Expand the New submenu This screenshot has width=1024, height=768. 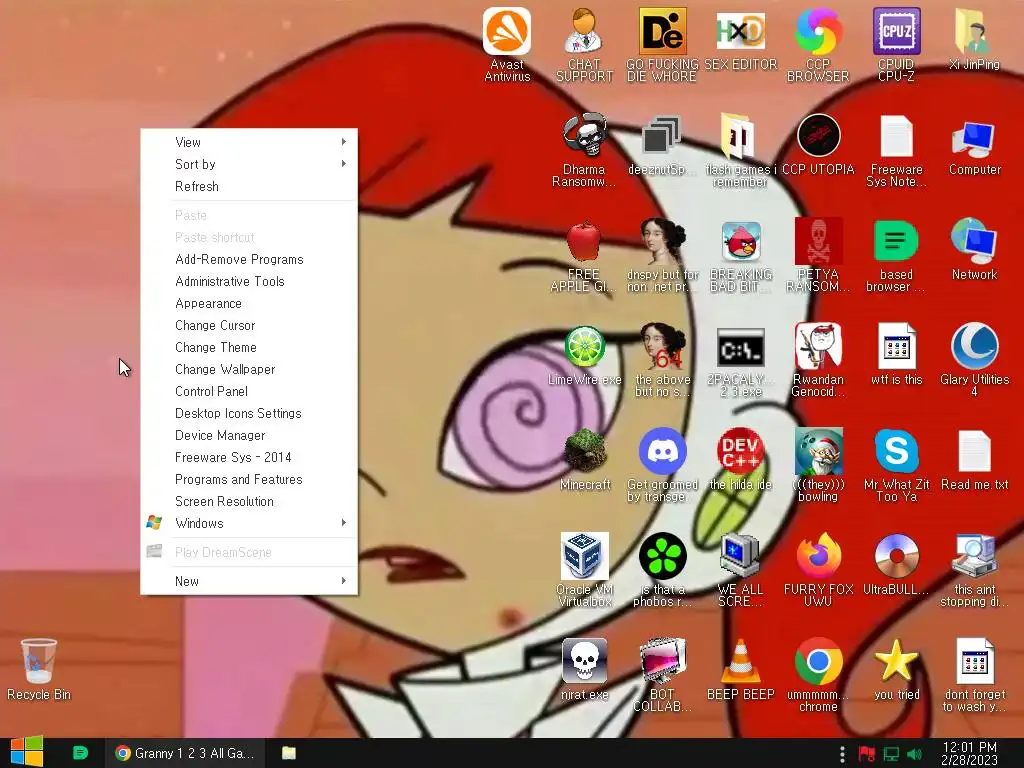tap(249, 581)
